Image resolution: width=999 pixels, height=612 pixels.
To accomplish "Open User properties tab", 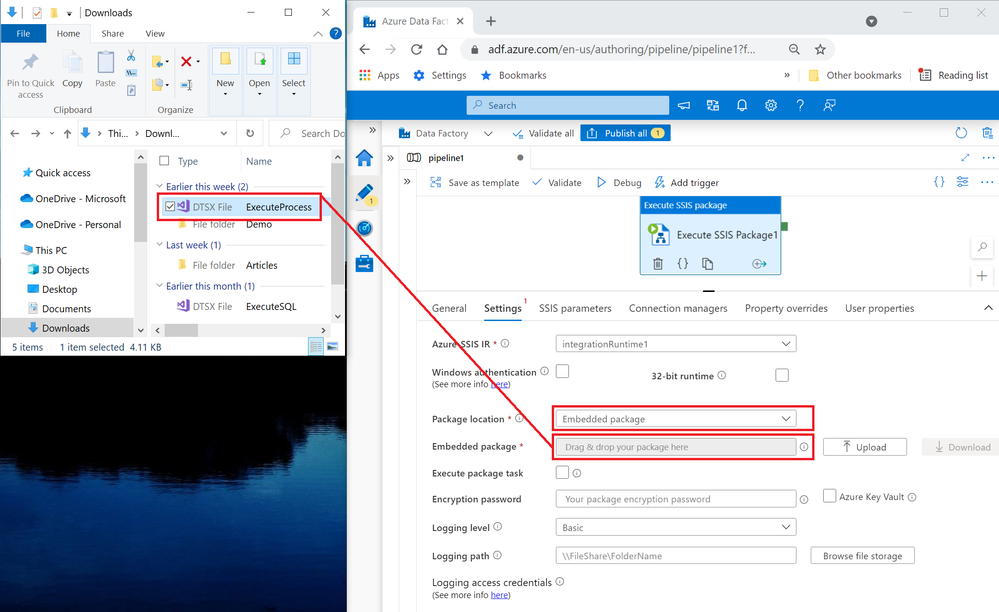I will pyautogui.click(x=879, y=308).
